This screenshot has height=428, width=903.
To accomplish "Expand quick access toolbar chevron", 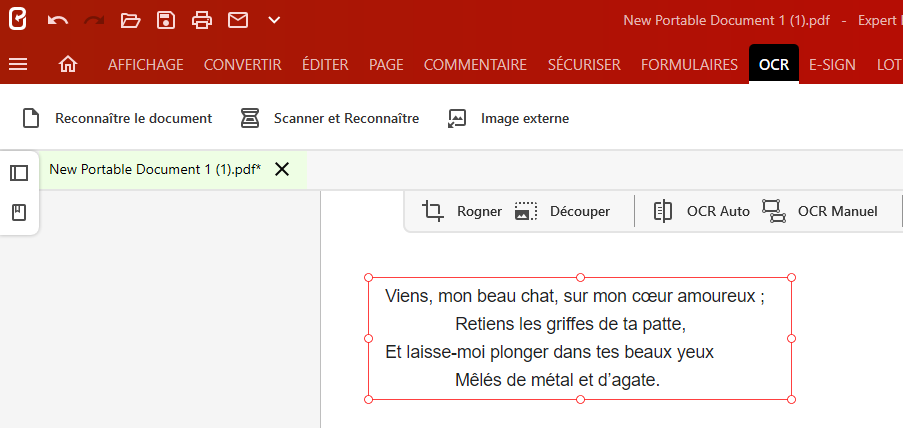I will click(274, 20).
